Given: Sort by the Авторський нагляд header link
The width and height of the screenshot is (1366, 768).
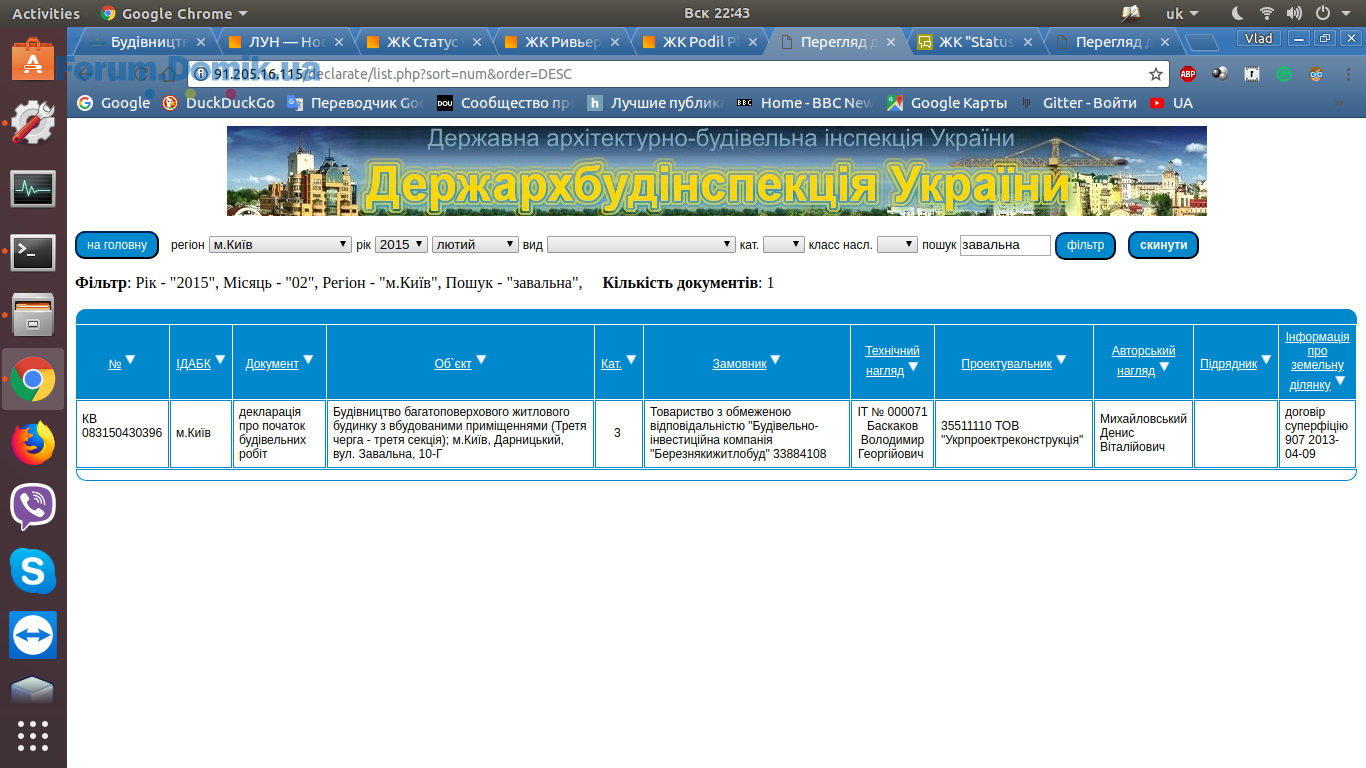Looking at the screenshot, I should pos(1143,361).
